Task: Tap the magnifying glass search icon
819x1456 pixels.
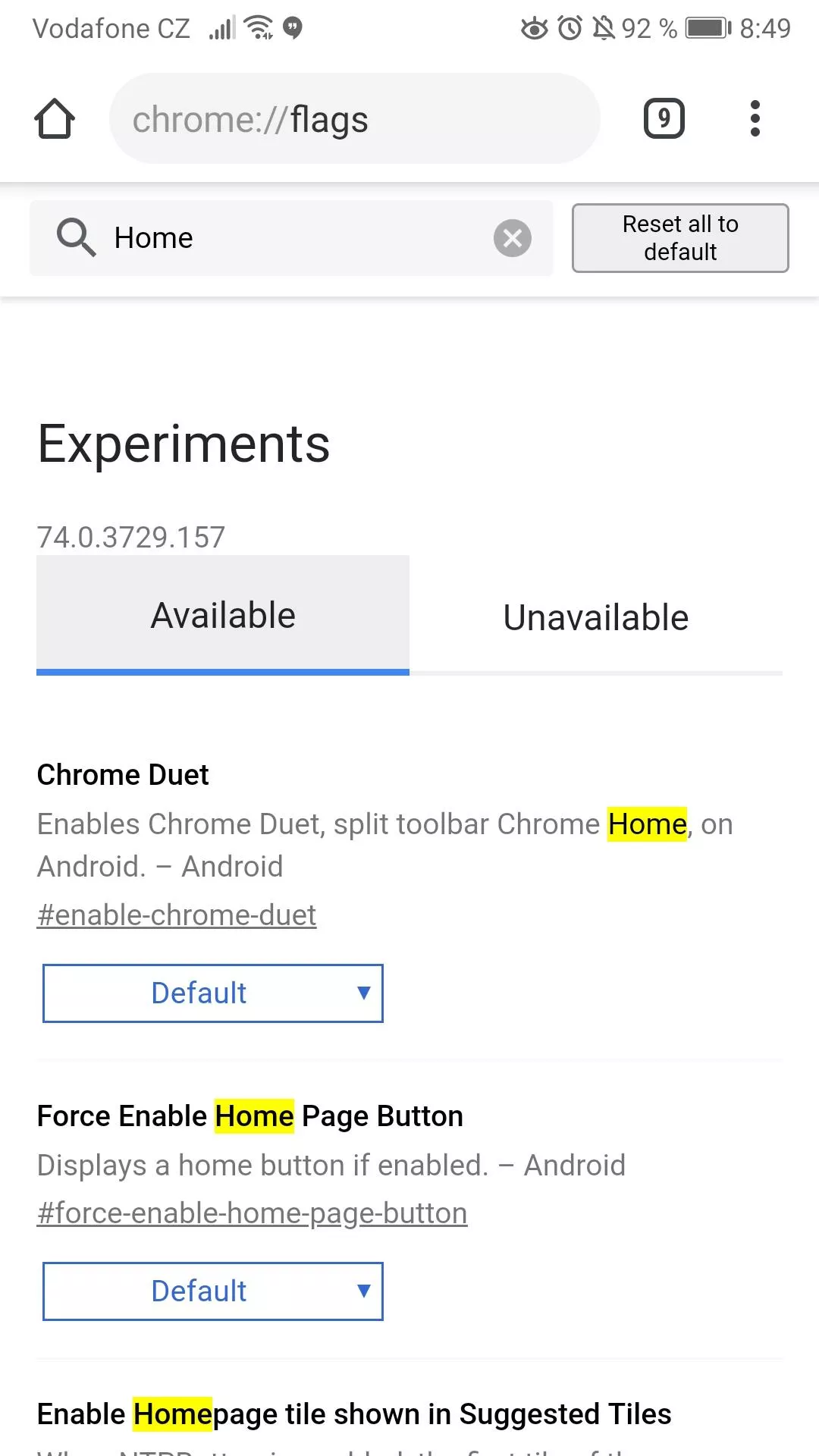Action: pyautogui.click(x=77, y=237)
